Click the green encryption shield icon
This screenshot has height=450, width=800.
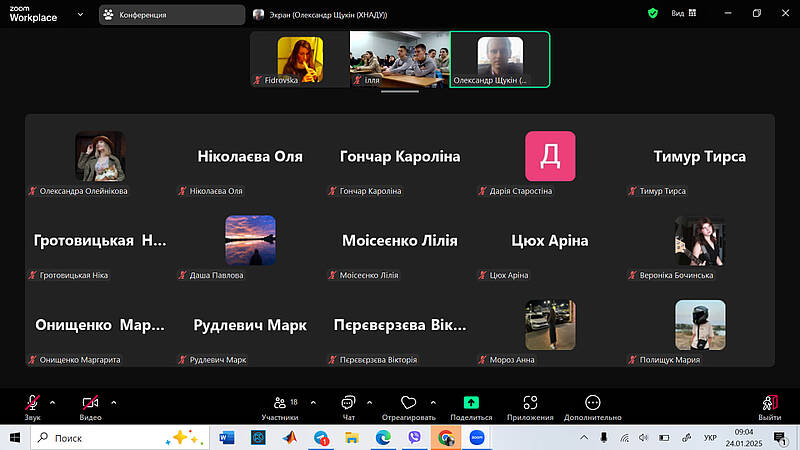click(653, 14)
